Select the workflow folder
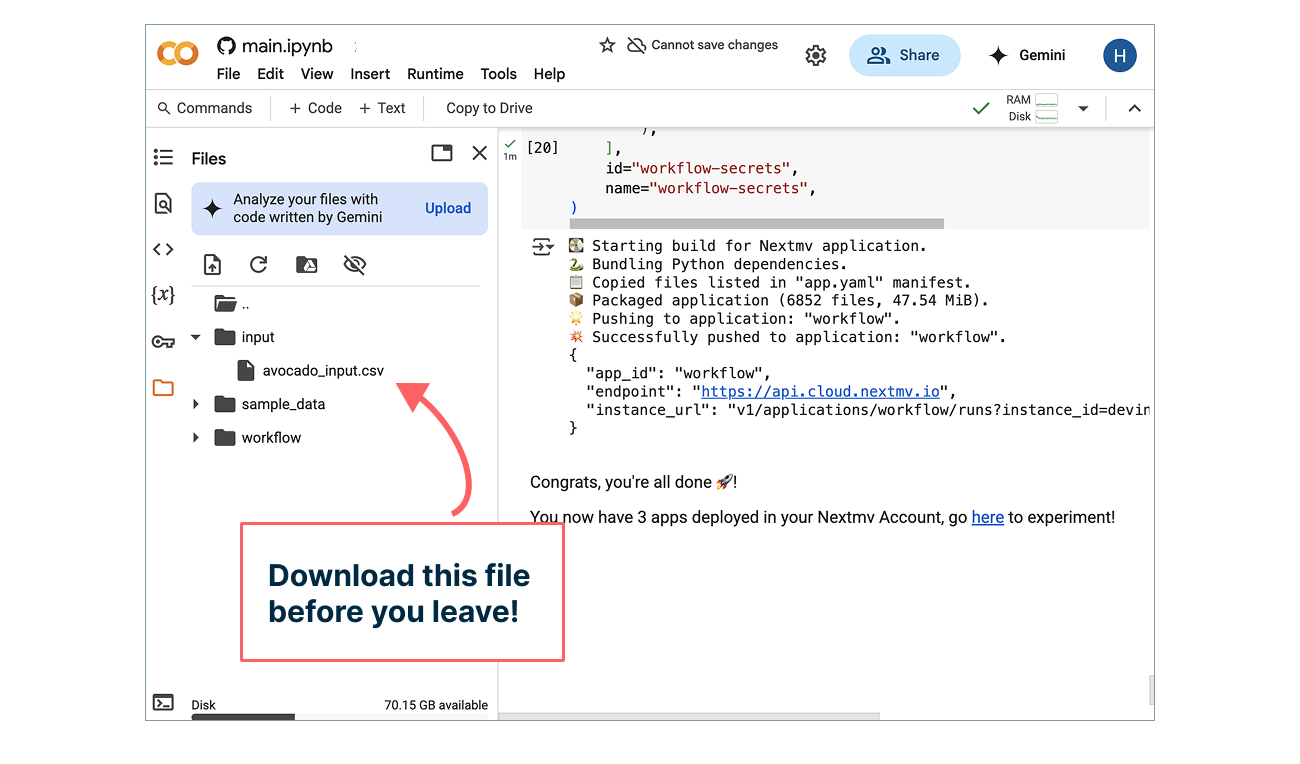The width and height of the screenshot is (1300, 764). coord(259,437)
